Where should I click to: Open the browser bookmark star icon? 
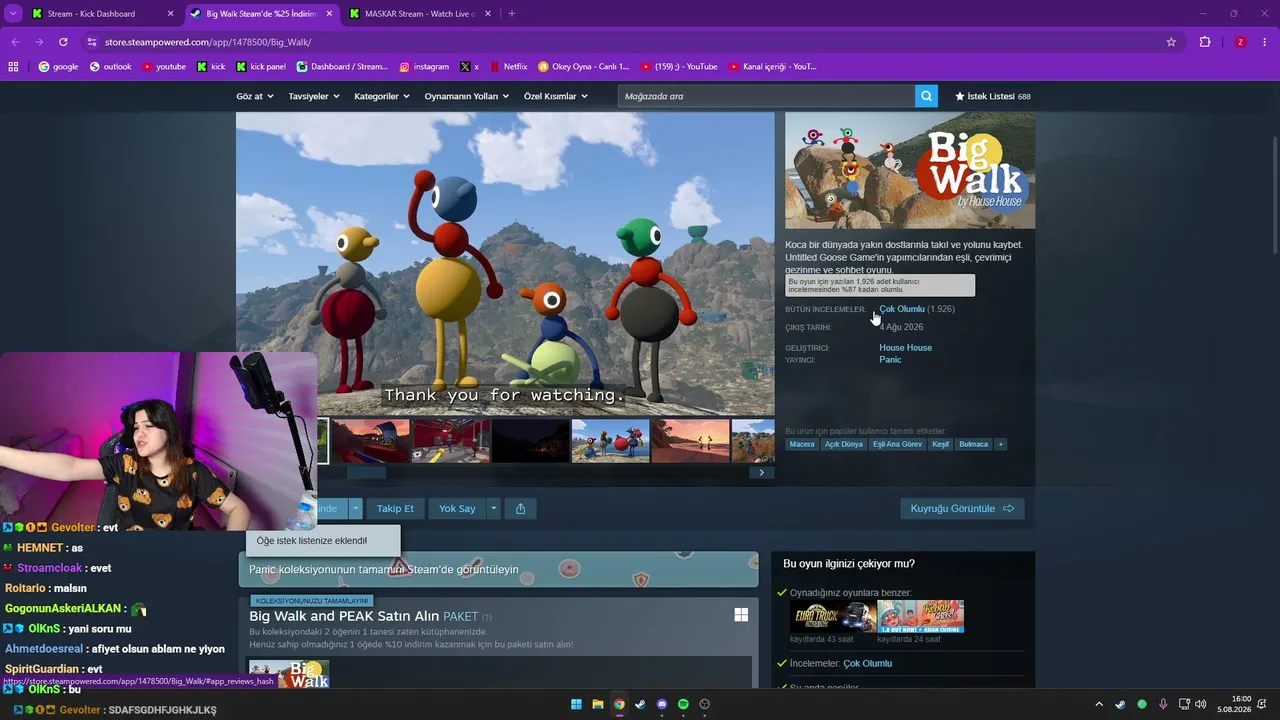click(1171, 42)
